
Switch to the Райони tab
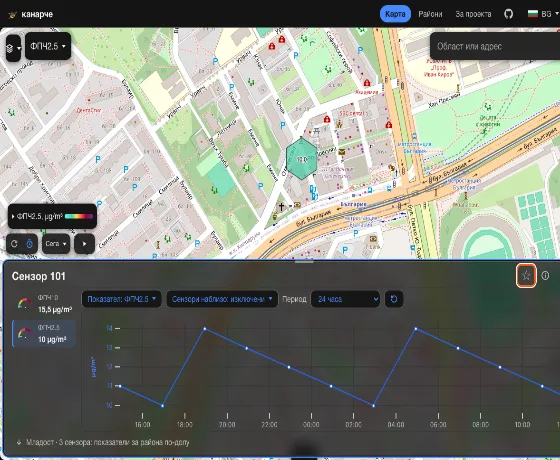(430, 14)
